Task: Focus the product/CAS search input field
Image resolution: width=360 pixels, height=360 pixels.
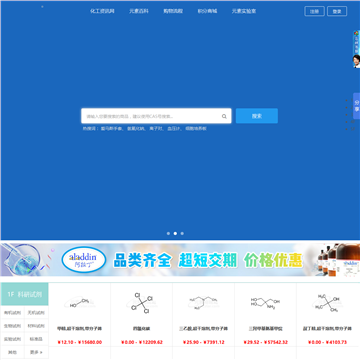Action: pos(156,116)
